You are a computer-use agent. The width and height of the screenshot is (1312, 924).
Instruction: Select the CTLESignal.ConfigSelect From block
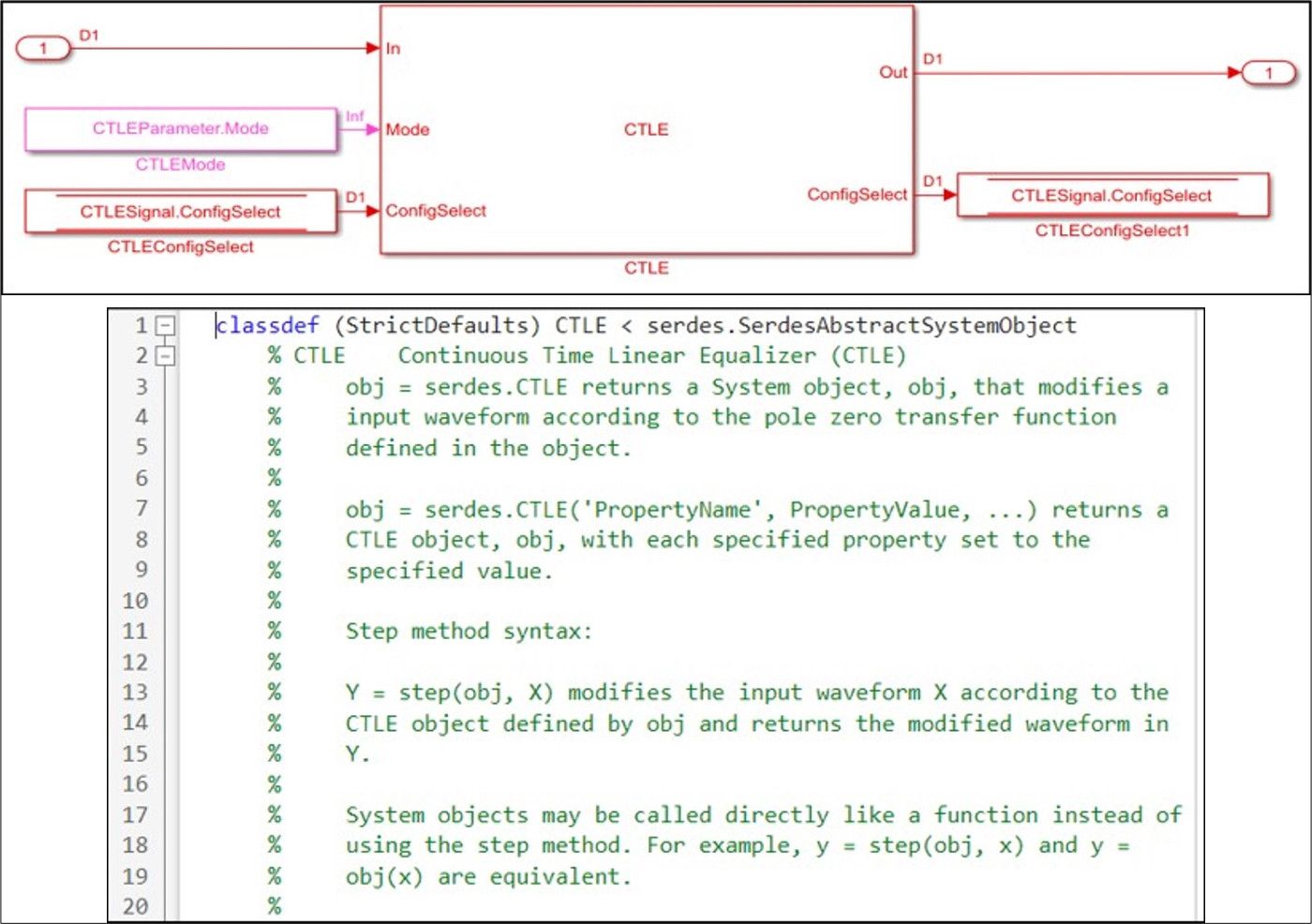click(178, 213)
